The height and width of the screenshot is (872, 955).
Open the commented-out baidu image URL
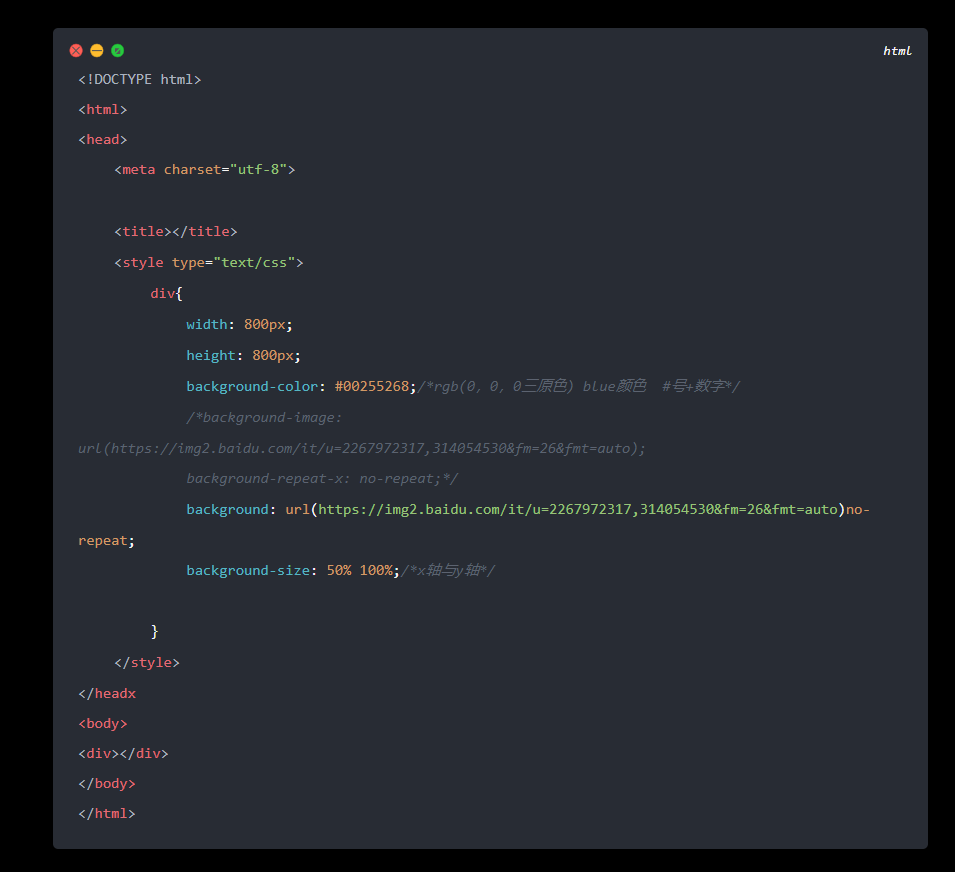click(362, 448)
